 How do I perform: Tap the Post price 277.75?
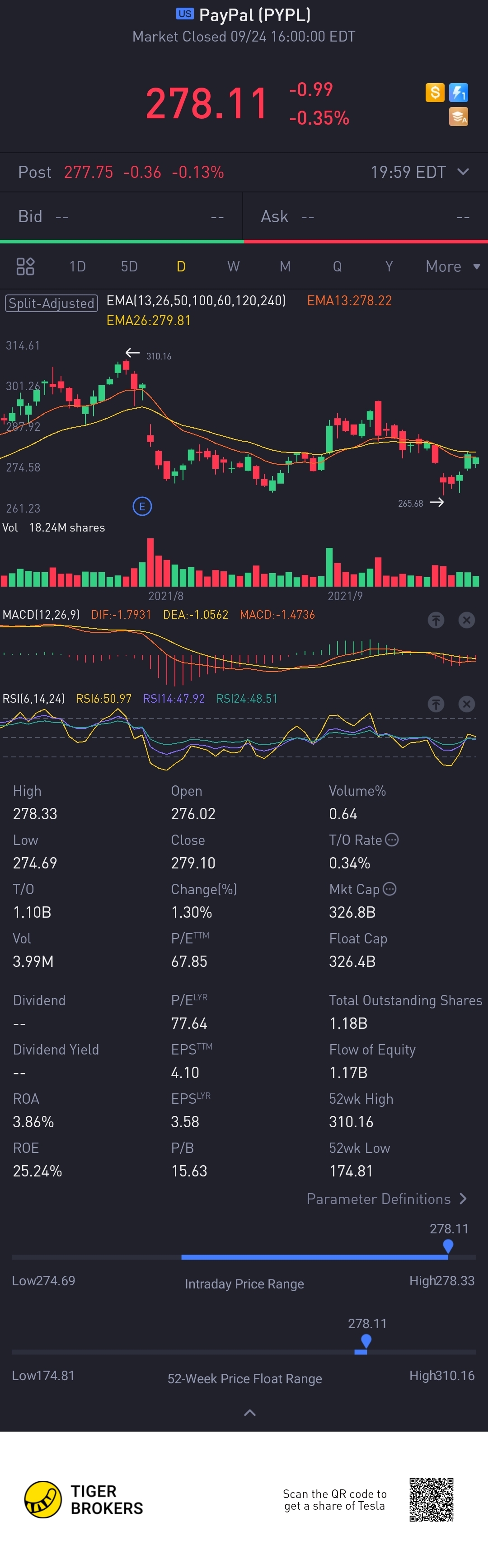[x=89, y=172]
